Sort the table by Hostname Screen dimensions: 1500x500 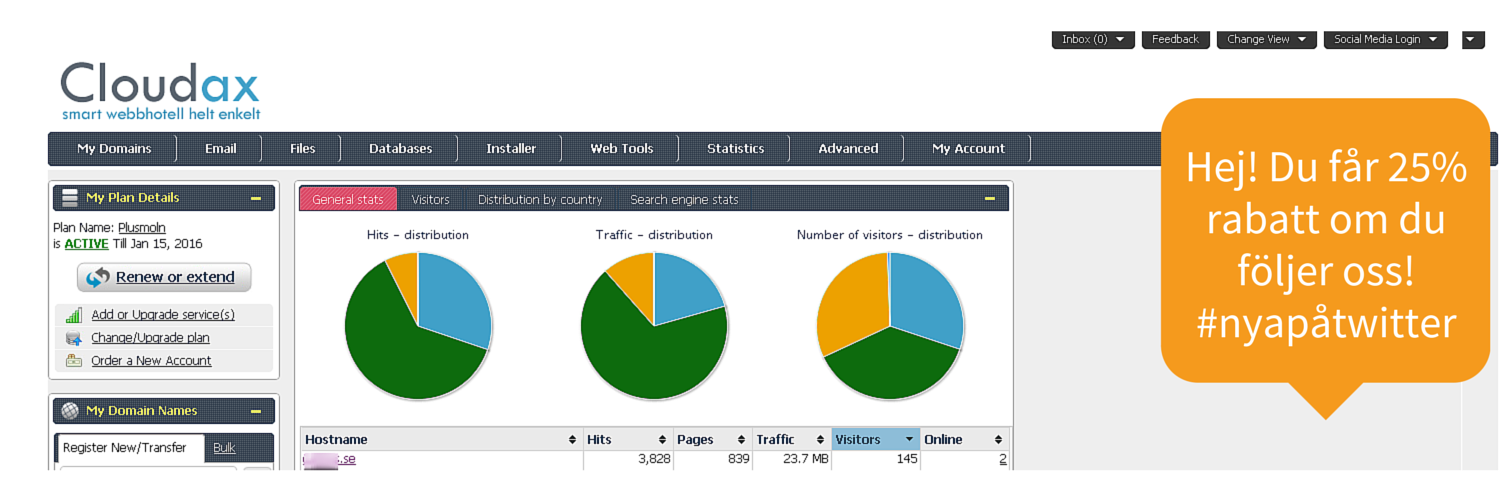pyautogui.click(x=441, y=440)
